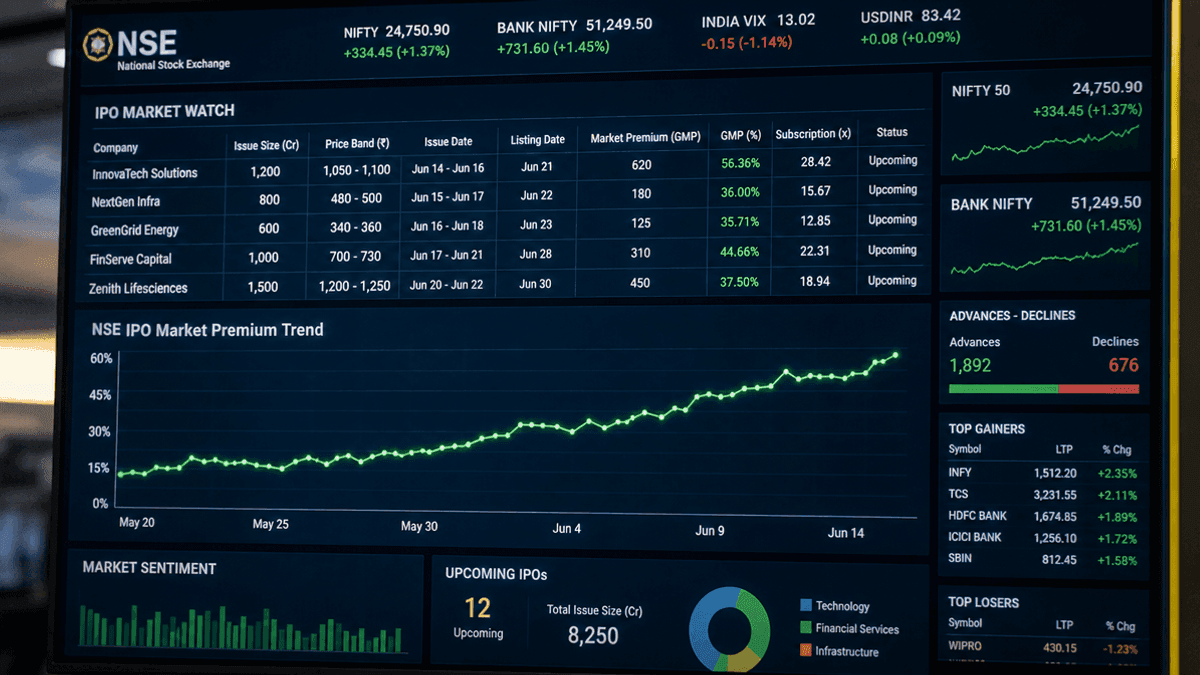Sort table by Price Band header
The height and width of the screenshot is (675, 1200).
click(x=357, y=143)
